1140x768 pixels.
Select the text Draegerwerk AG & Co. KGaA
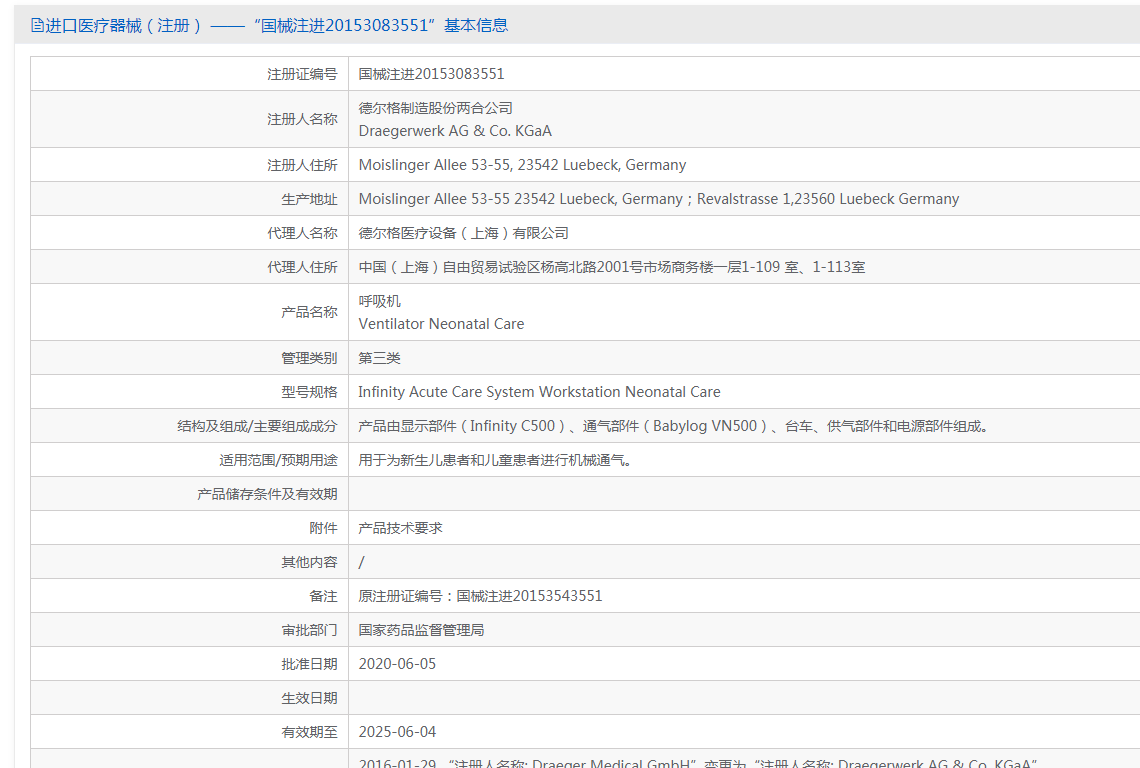tap(455, 131)
